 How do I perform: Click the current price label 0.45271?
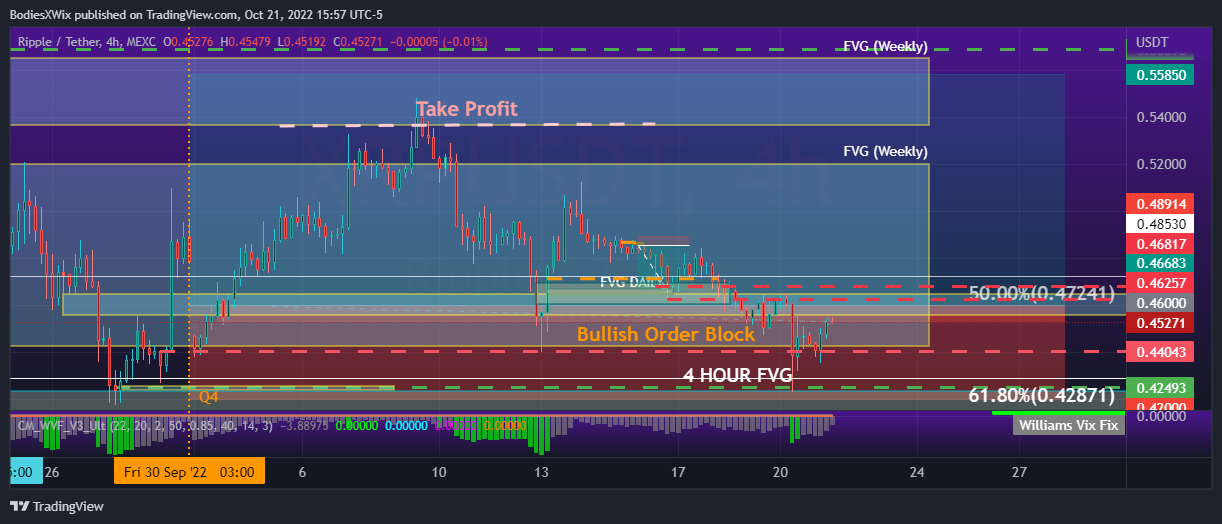click(x=1160, y=323)
